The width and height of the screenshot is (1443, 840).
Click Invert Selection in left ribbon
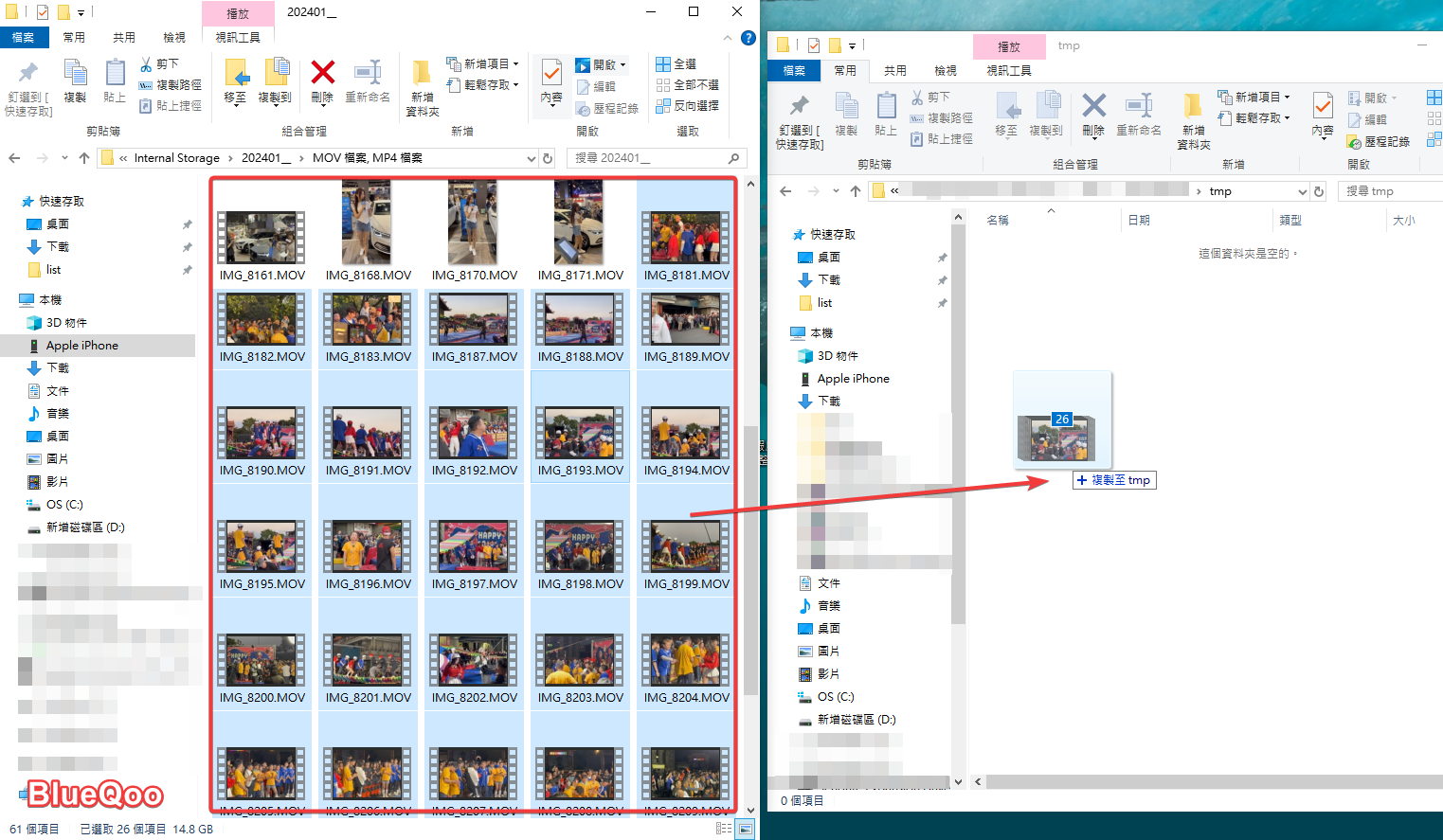(x=688, y=105)
